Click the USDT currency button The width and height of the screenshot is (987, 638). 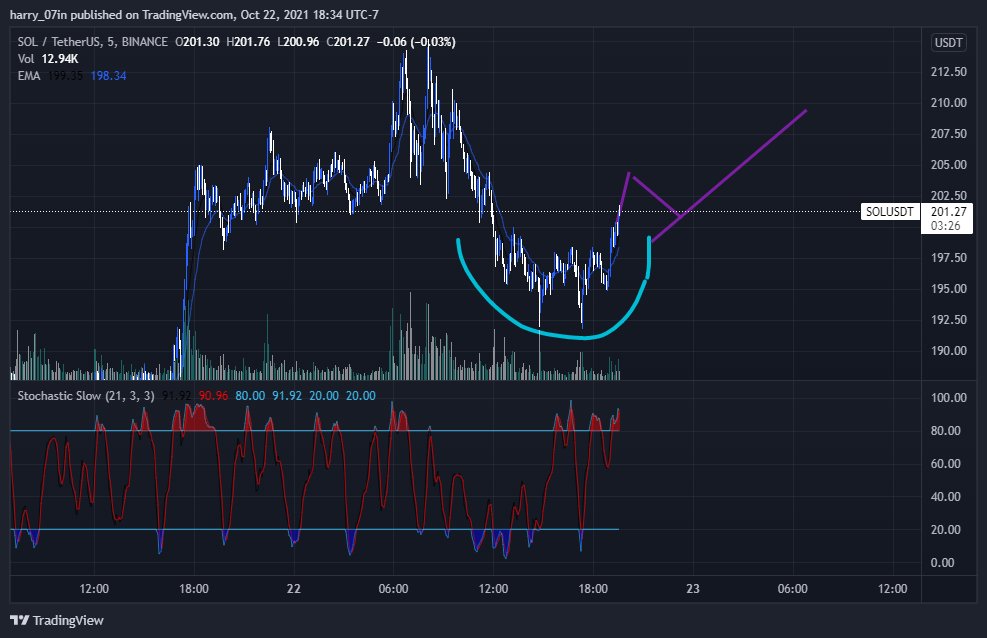pyautogui.click(x=949, y=43)
